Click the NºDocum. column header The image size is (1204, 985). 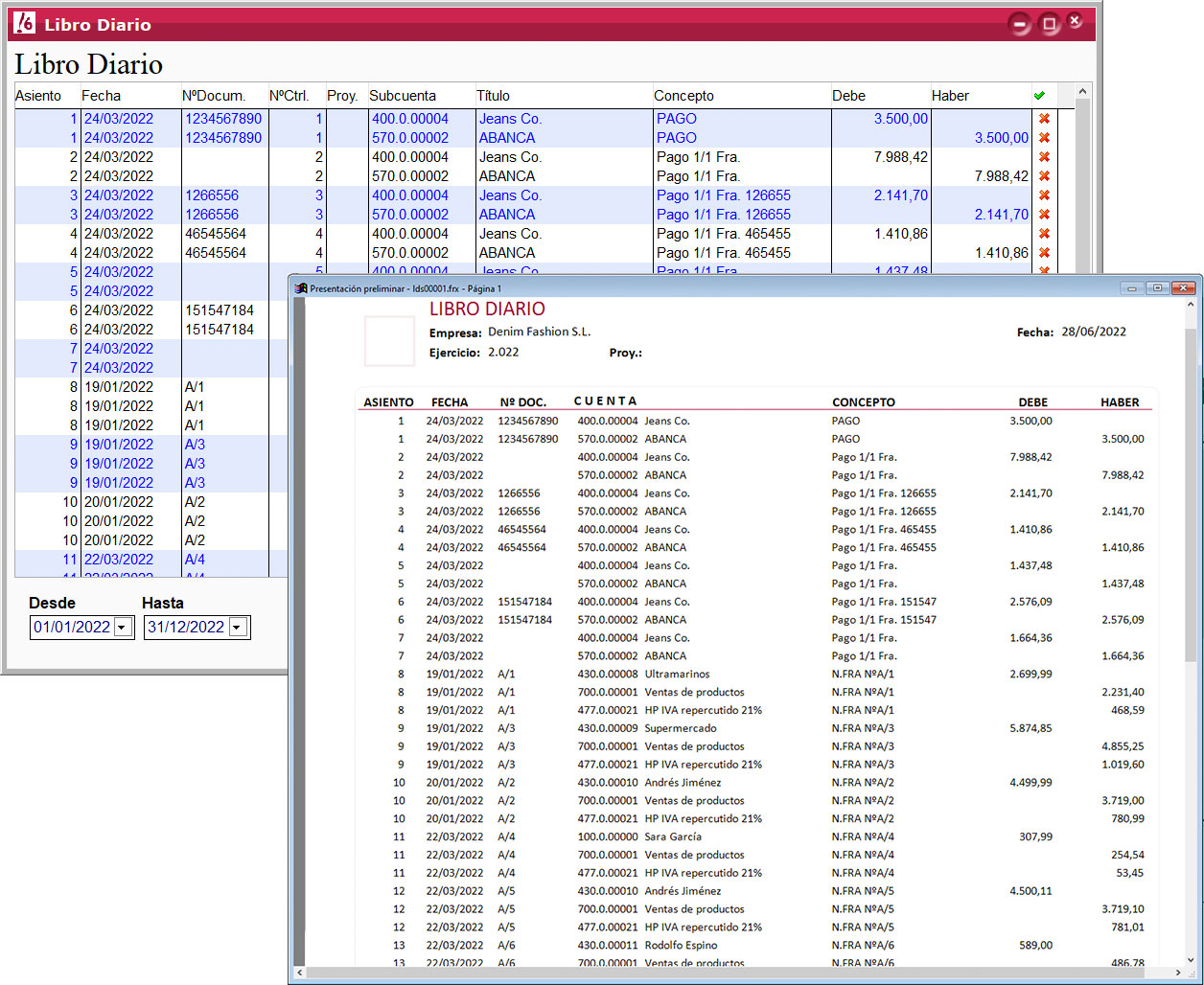[224, 96]
